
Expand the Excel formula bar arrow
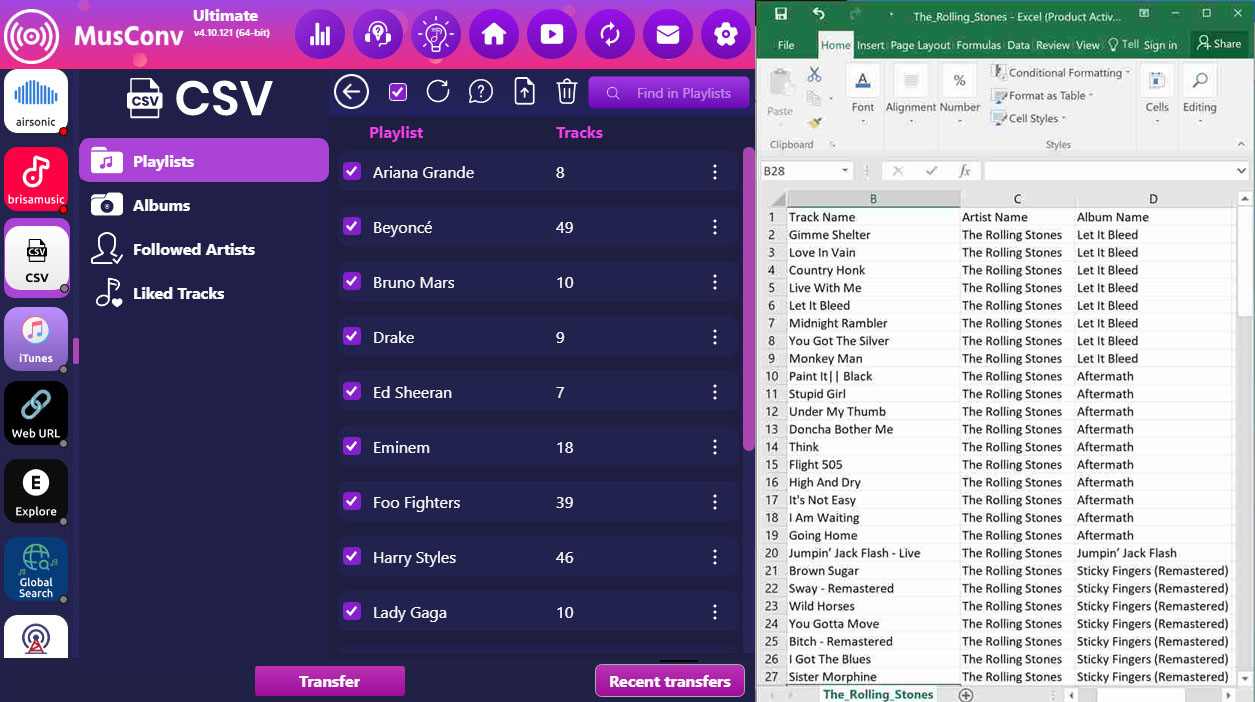[1241, 171]
